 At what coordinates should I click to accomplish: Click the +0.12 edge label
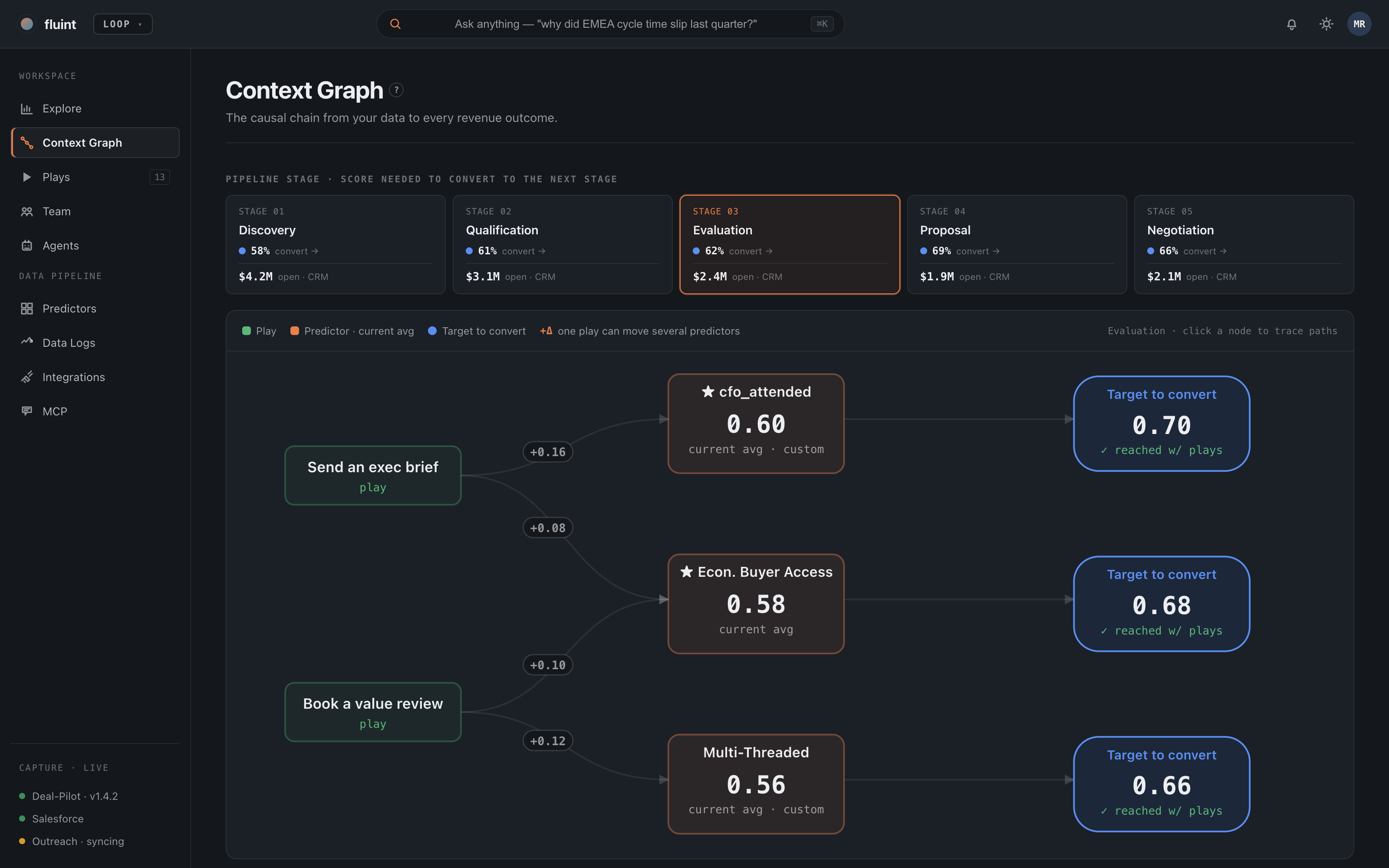(547, 740)
